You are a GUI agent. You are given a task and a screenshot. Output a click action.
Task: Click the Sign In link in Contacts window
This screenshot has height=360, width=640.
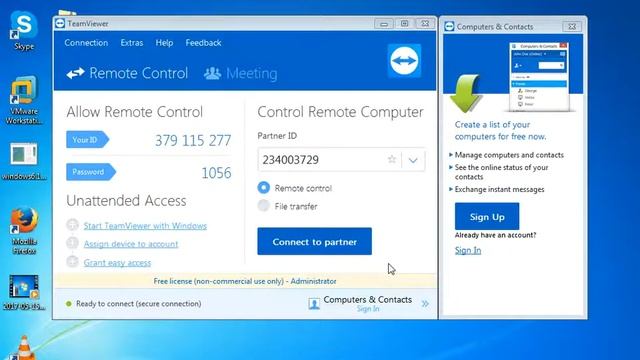pos(468,250)
